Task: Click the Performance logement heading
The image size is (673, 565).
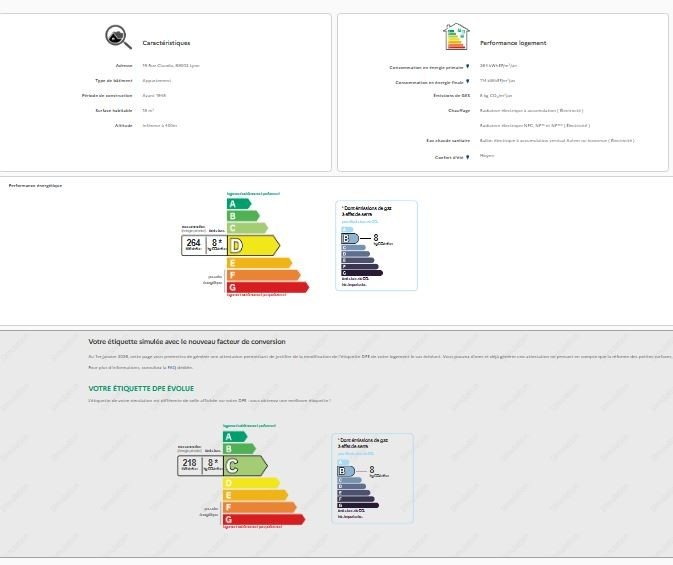Action: (513, 43)
